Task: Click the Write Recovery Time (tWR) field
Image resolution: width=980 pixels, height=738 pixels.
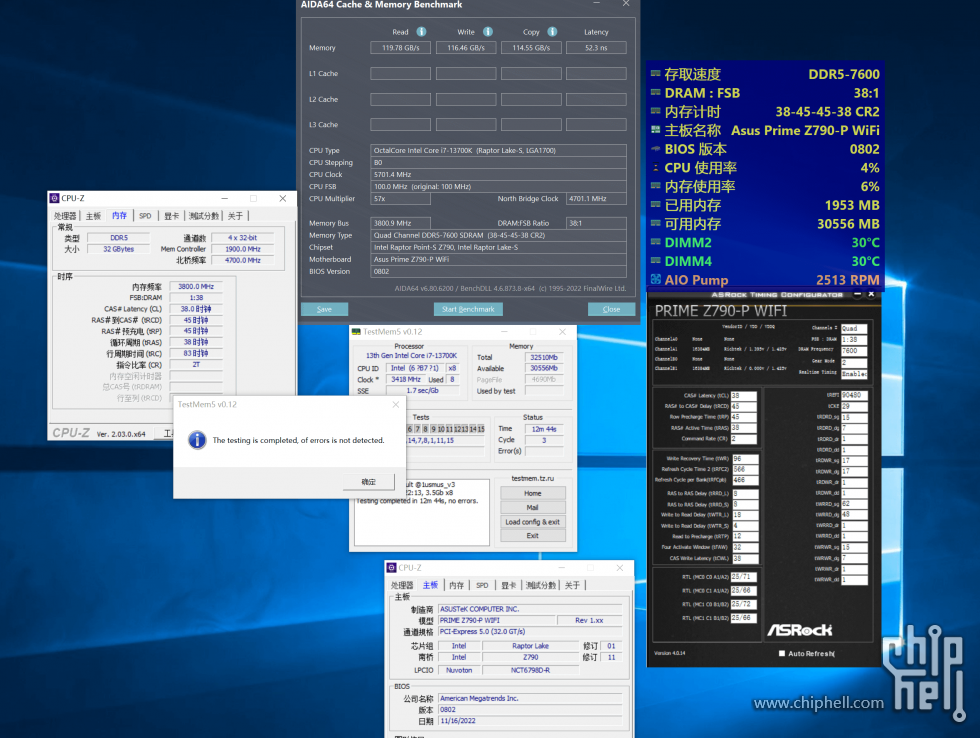Action: [x=745, y=459]
